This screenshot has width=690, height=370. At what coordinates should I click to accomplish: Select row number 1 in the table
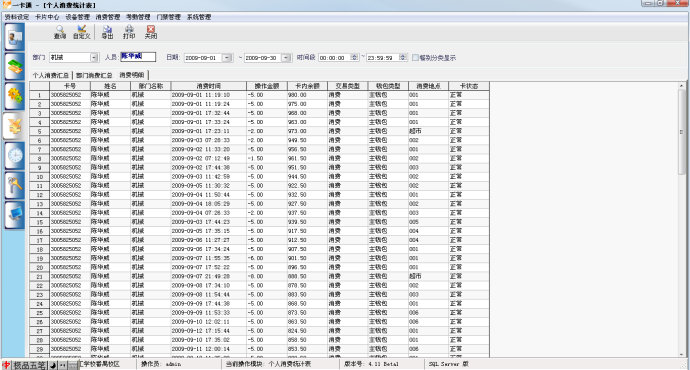40,95
